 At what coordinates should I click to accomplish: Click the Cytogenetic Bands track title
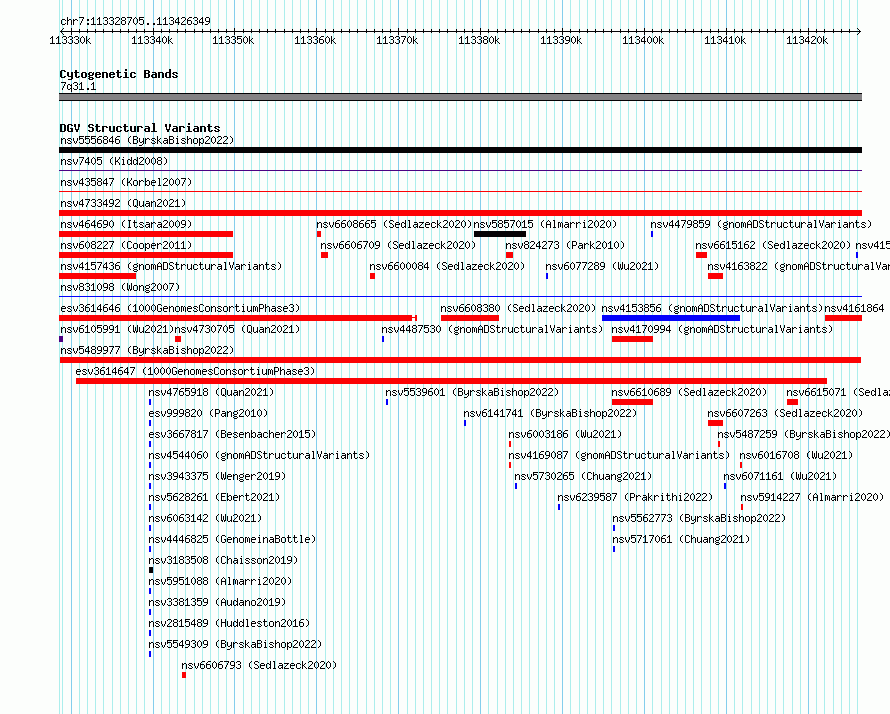click(x=119, y=74)
